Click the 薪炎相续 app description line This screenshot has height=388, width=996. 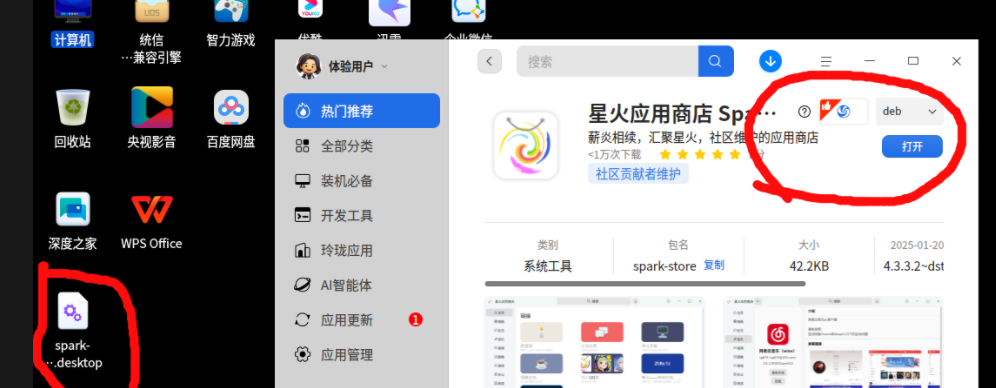point(703,138)
